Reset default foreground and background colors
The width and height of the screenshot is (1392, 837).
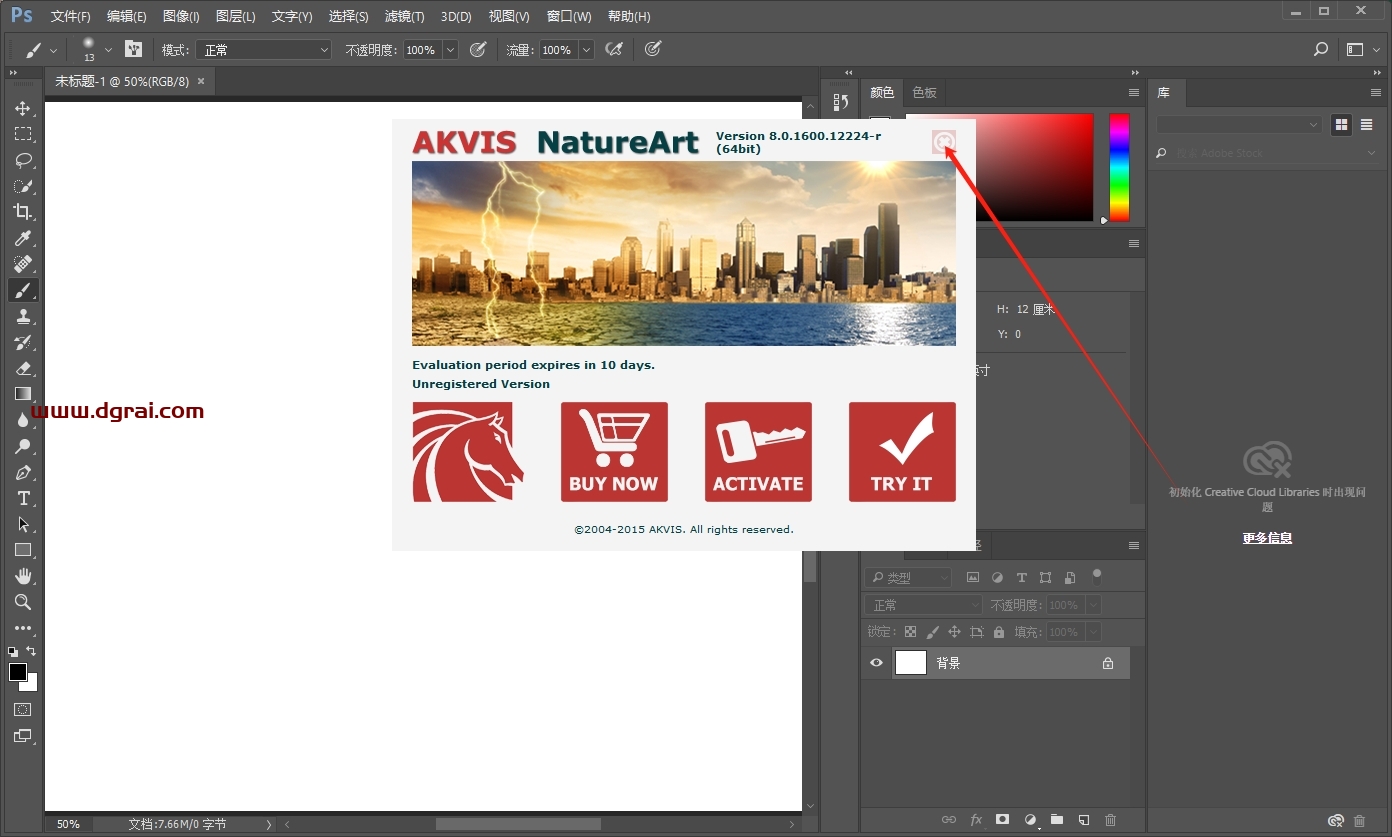13,651
